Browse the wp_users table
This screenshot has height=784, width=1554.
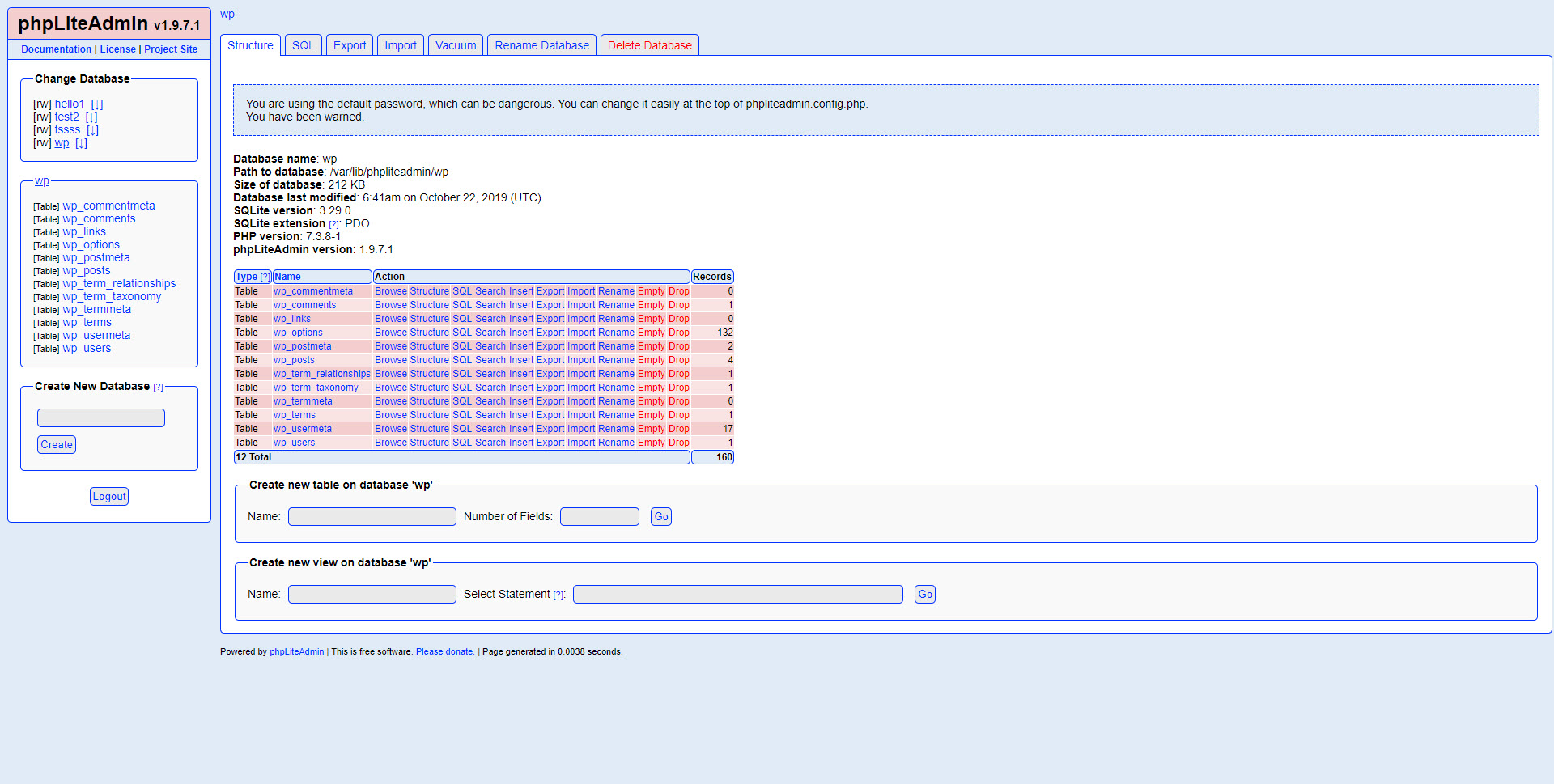pyautogui.click(x=390, y=443)
